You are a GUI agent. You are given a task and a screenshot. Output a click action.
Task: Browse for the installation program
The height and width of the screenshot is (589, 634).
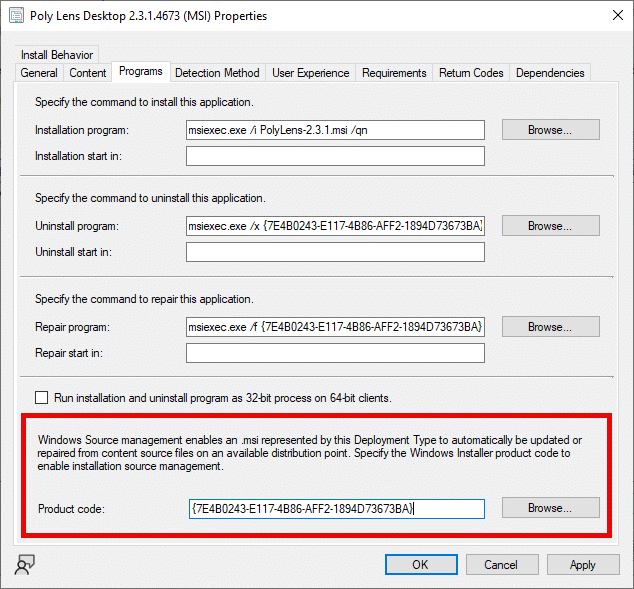pos(550,130)
